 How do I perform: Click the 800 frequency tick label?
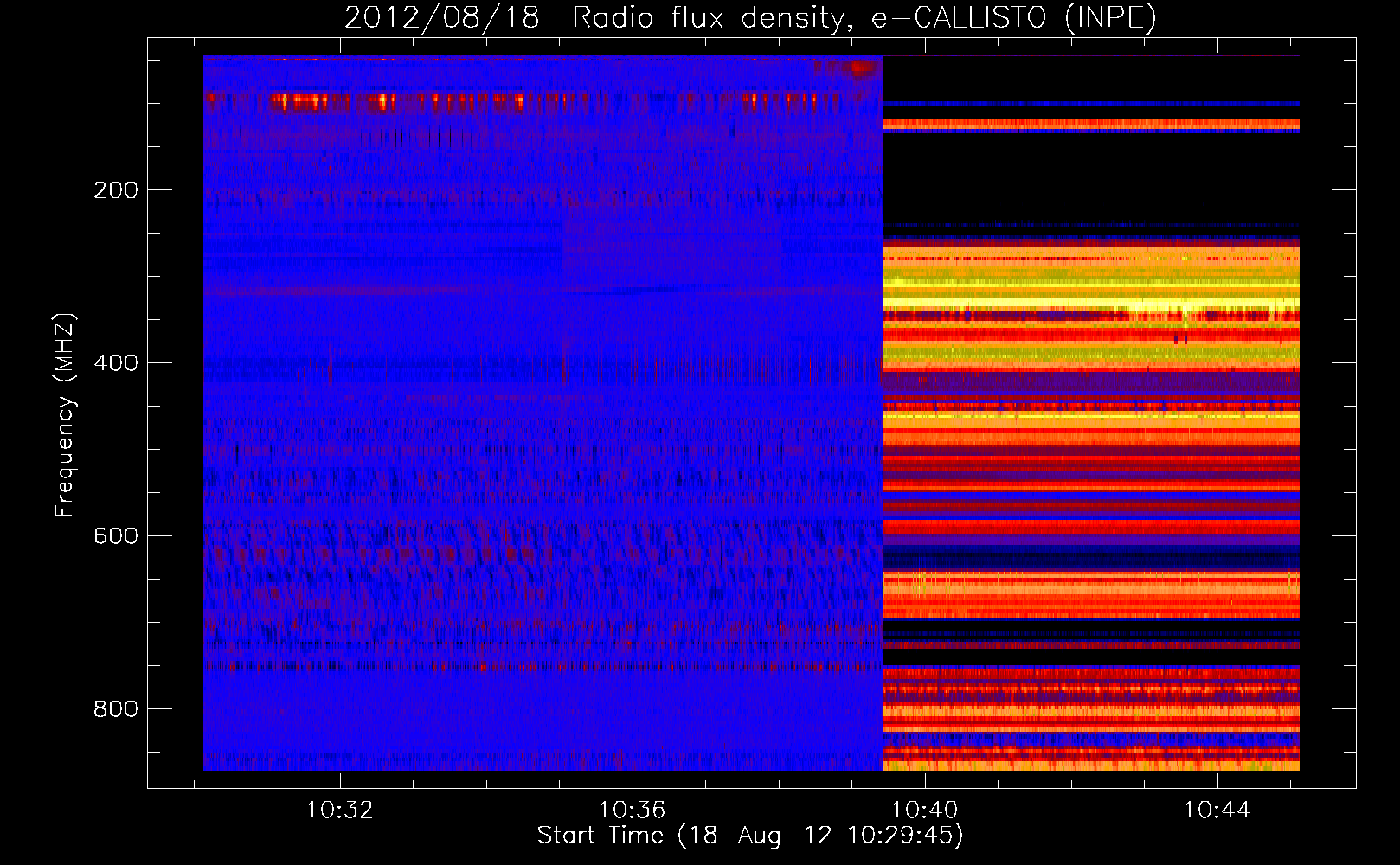coord(116,709)
